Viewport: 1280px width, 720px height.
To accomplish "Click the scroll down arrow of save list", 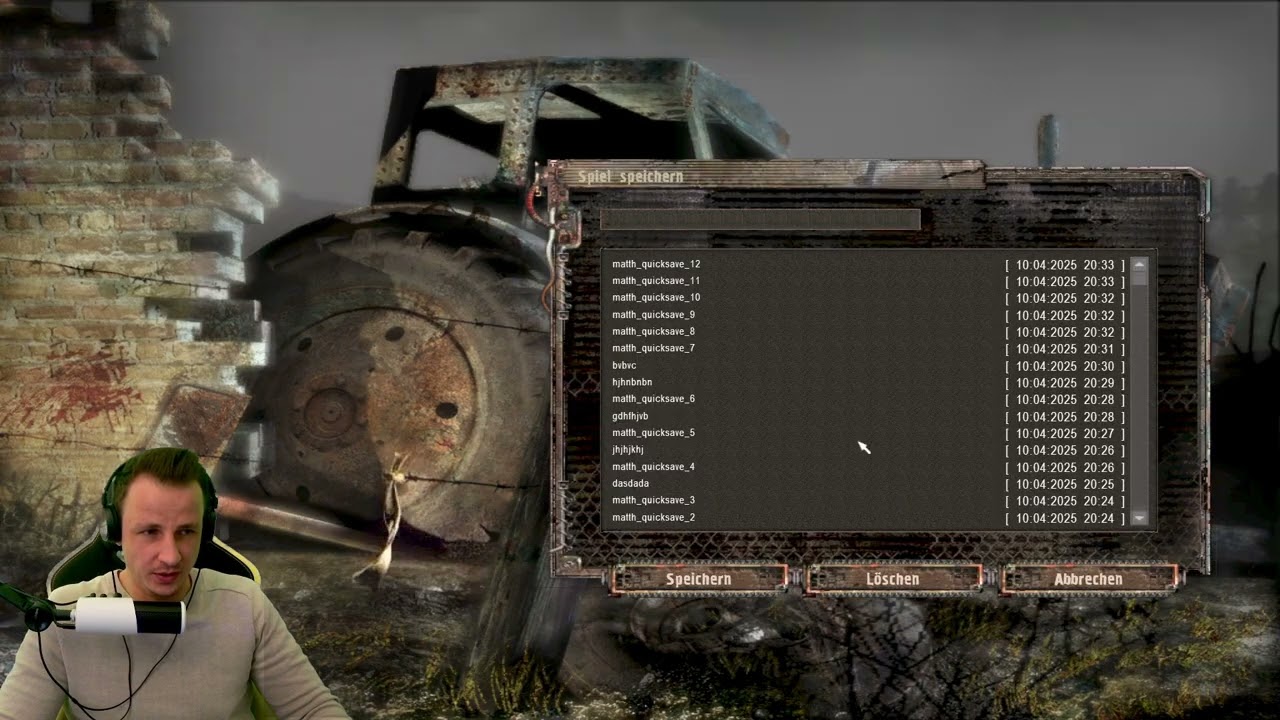I will (x=1139, y=518).
